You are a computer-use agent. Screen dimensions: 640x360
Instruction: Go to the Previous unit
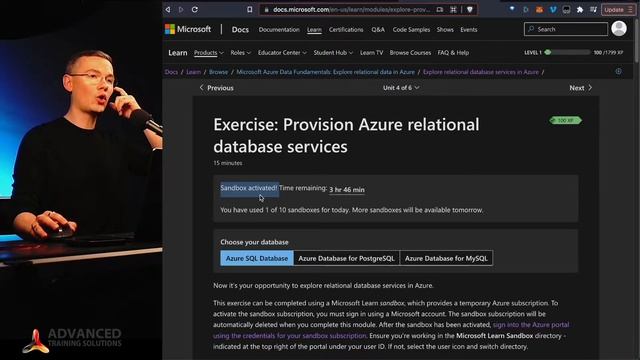216,88
